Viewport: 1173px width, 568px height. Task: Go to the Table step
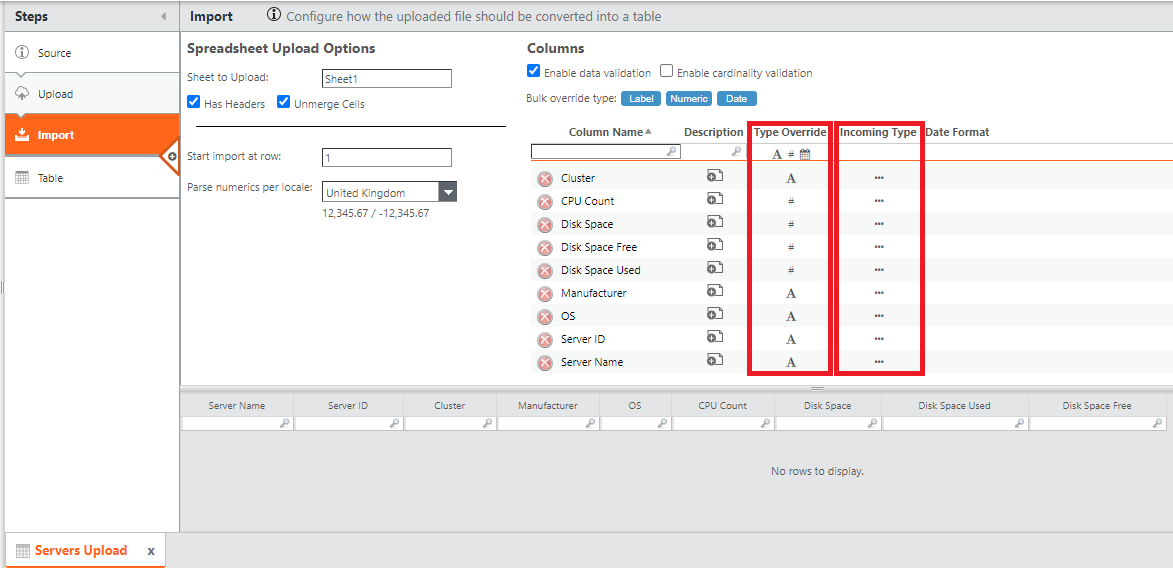pos(92,178)
